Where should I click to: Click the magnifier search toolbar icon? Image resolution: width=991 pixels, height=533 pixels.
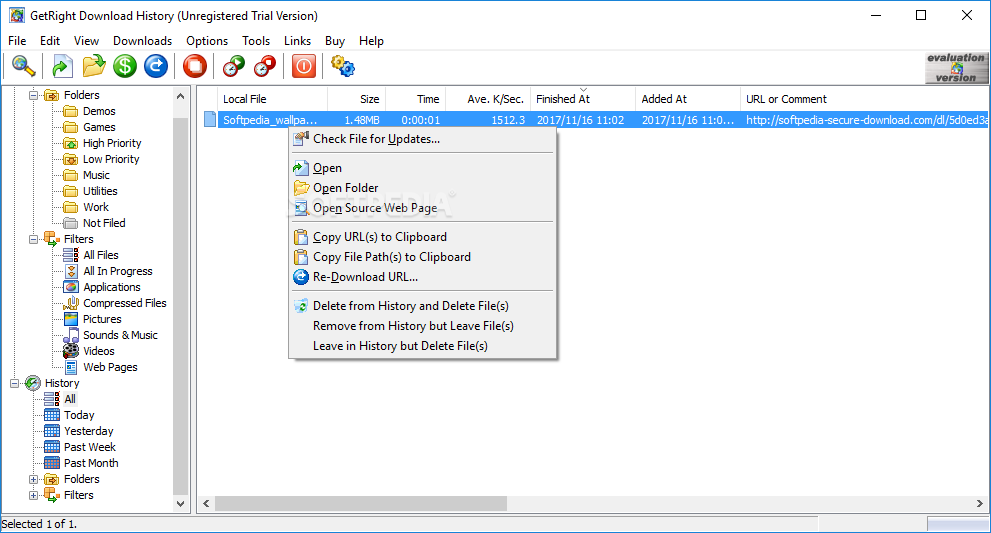coord(23,66)
